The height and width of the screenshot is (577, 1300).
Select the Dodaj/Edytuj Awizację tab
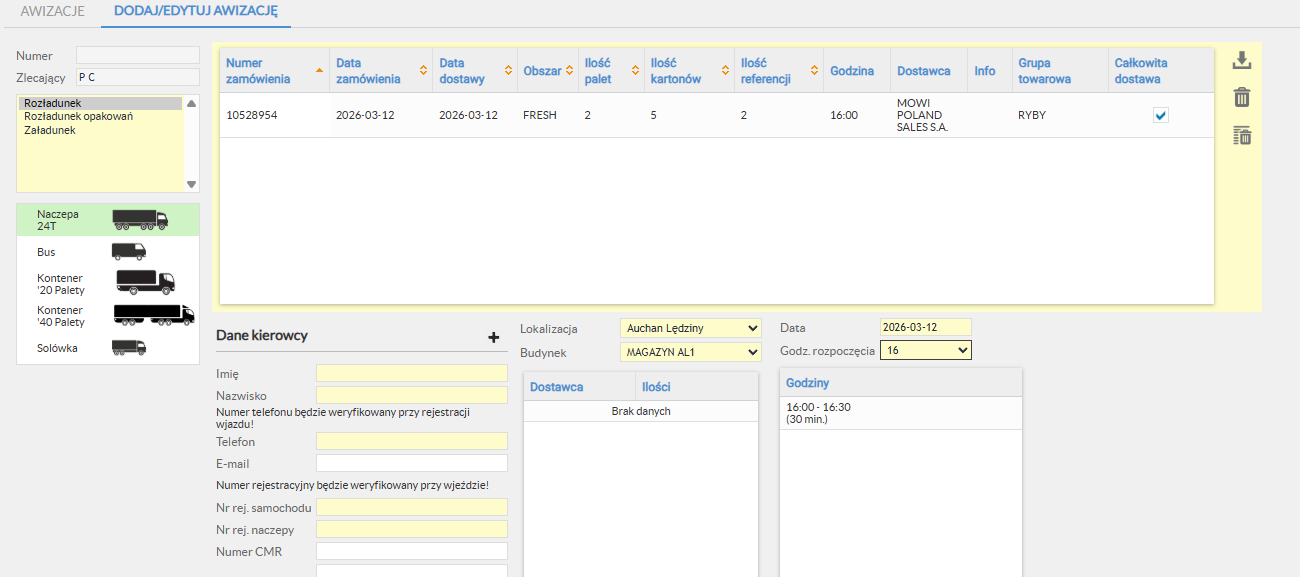(196, 12)
